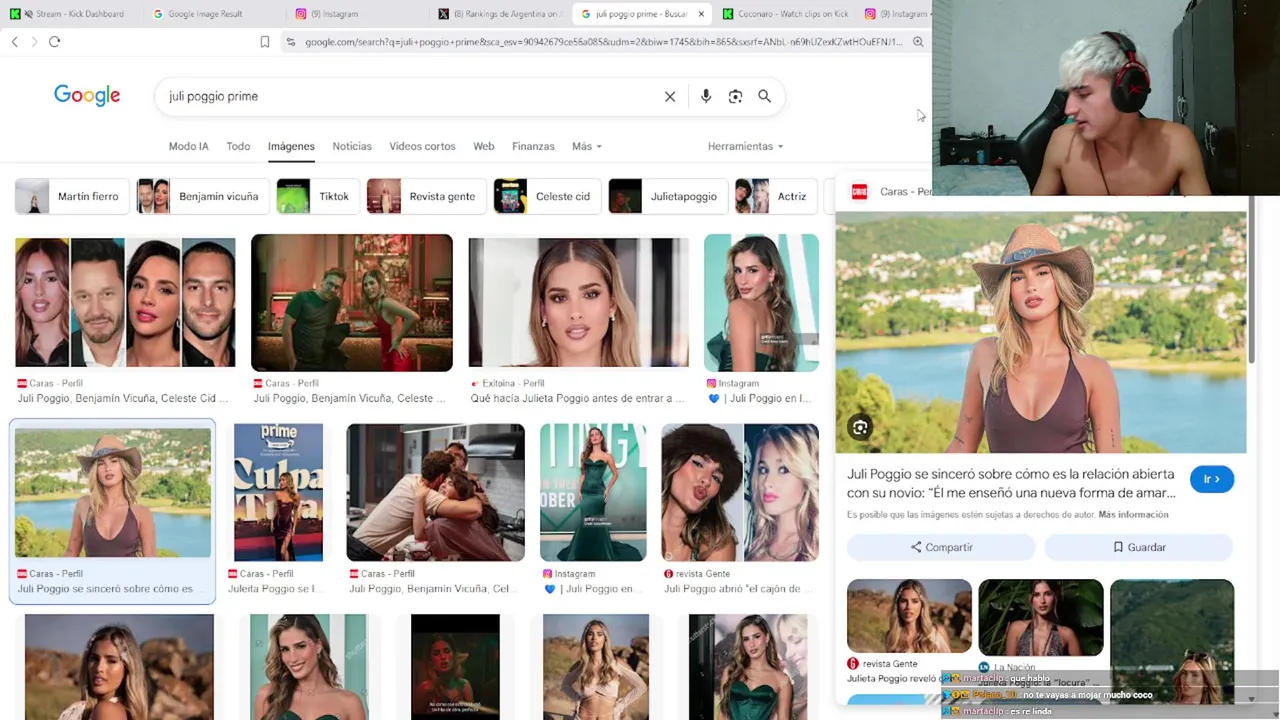Open the Culpa Tuya prime premiere thumbnail

coord(278,492)
